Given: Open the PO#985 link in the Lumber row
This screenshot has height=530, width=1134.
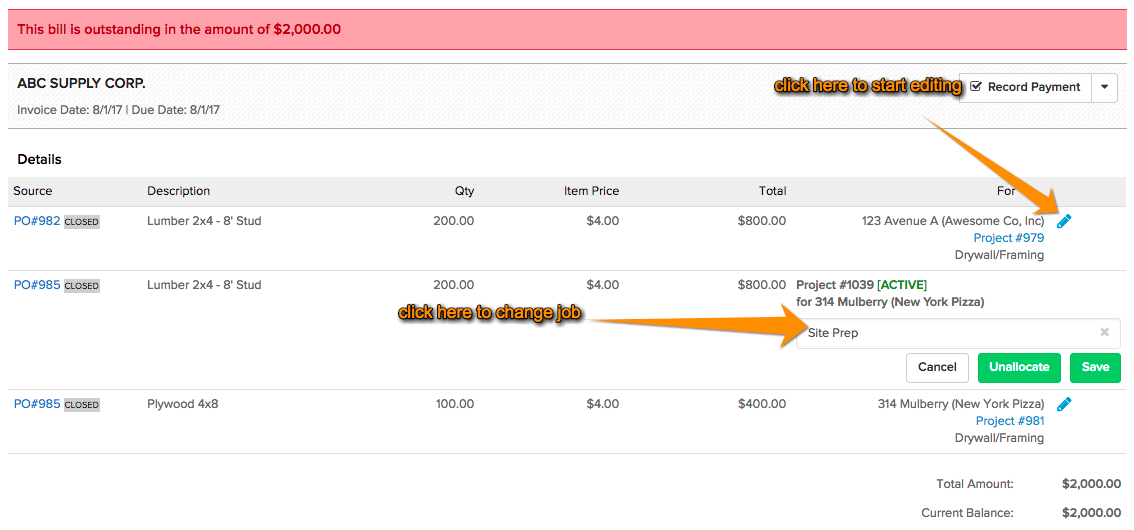Looking at the screenshot, I should [37, 285].
